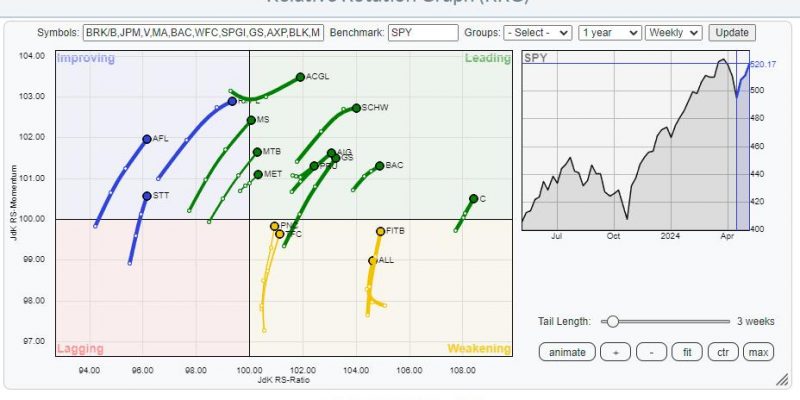Viewport: 800px width, 400px height.
Task: Click the Update button
Action: (x=732, y=33)
